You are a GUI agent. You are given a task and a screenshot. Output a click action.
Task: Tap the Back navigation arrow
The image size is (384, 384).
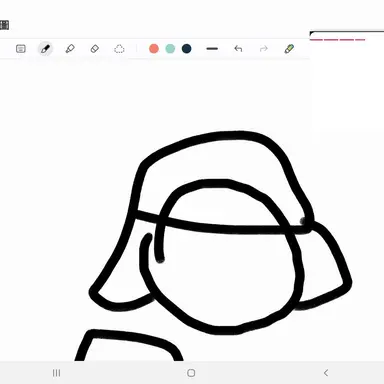pos(326,373)
